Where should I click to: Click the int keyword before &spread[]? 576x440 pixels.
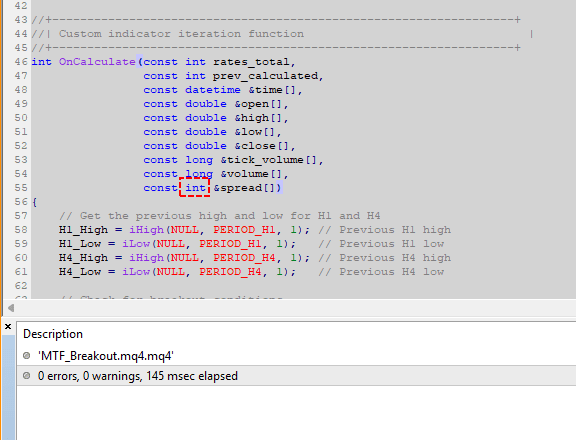[x=195, y=188]
